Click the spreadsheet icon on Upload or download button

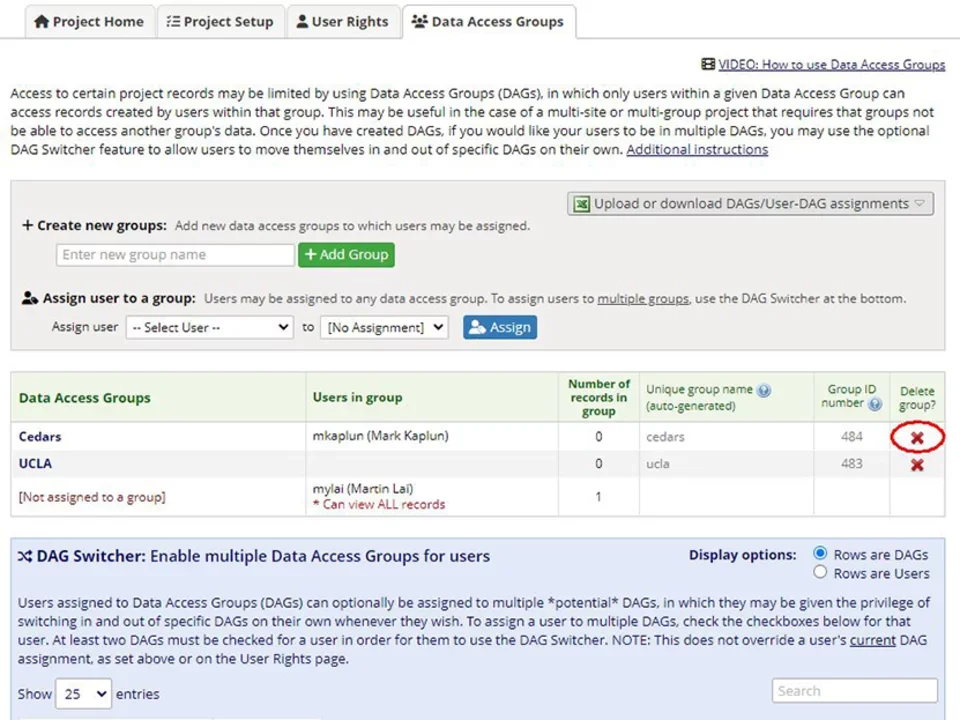coord(581,203)
